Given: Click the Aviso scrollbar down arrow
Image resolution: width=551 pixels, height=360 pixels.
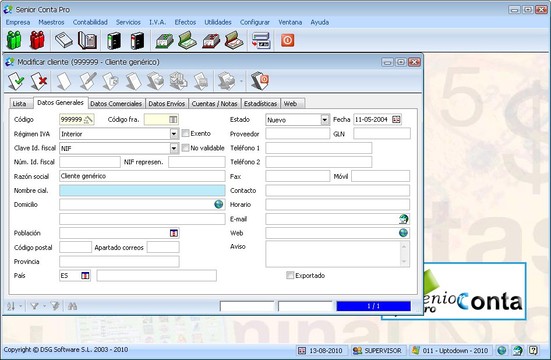Looking at the screenshot, I should click(404, 262).
